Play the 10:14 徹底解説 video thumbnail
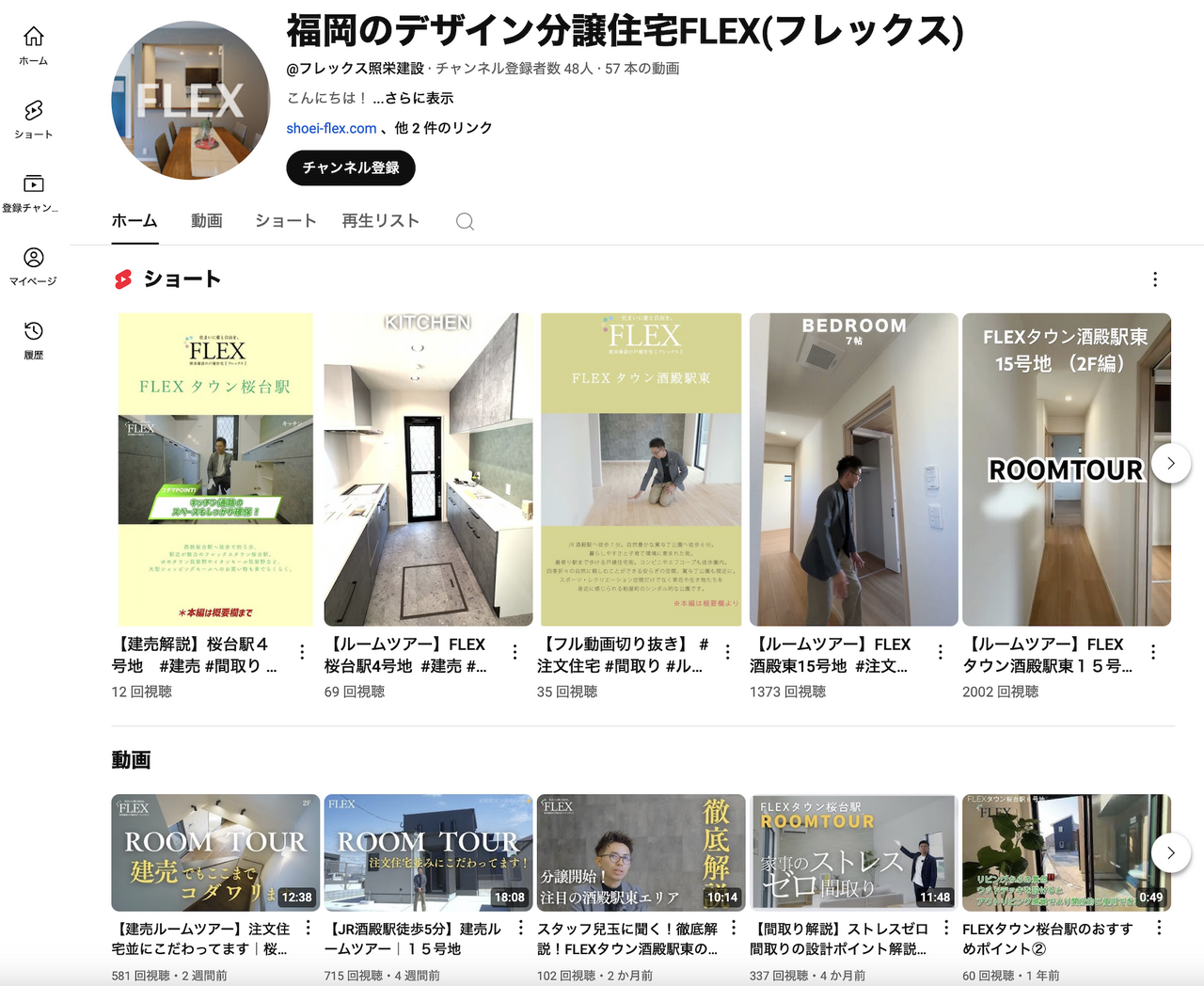 [x=642, y=852]
